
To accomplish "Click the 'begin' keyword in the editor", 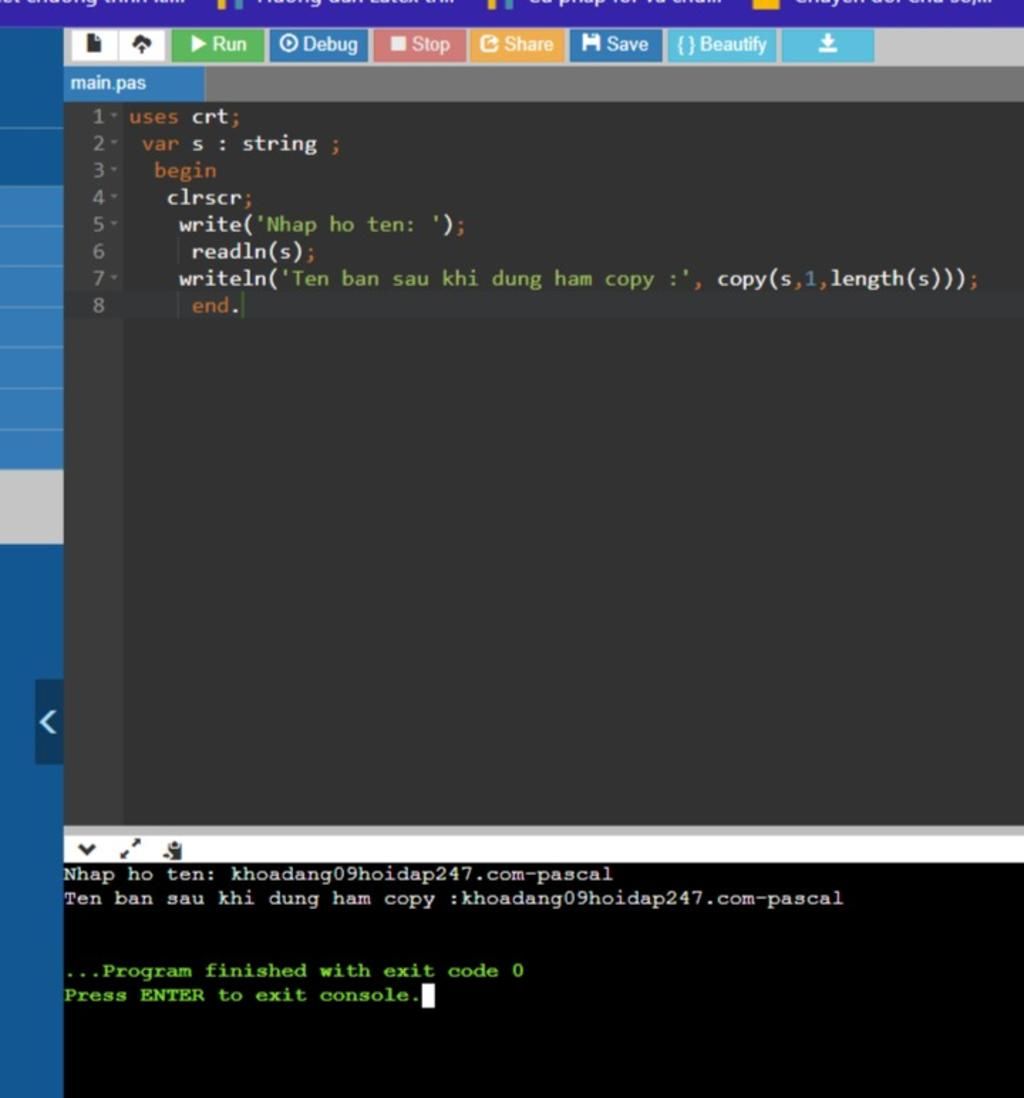I will [x=185, y=171].
